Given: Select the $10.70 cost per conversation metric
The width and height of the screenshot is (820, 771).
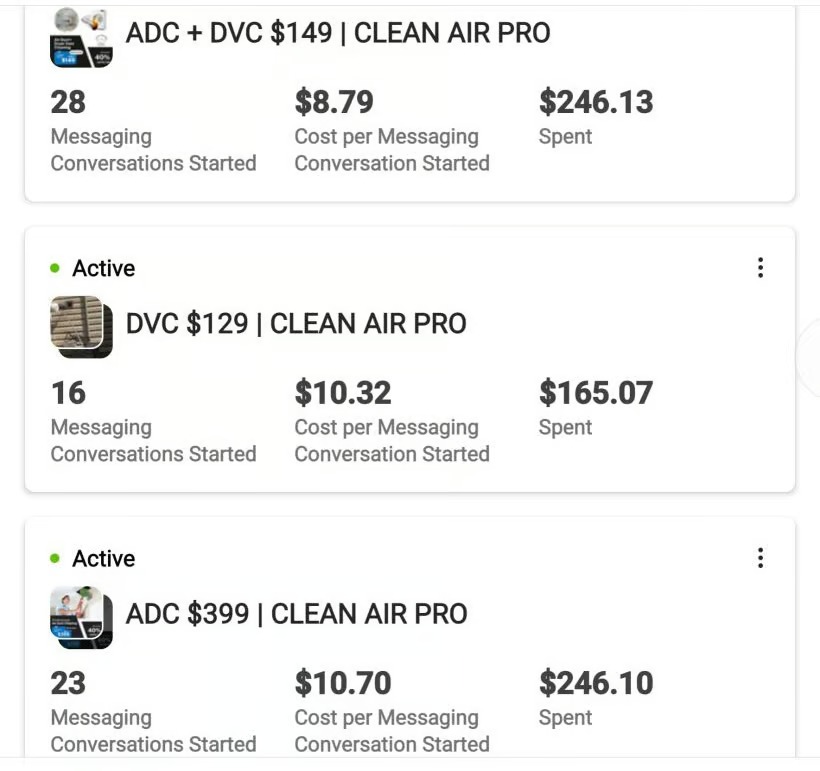Looking at the screenshot, I should pyautogui.click(x=342, y=683).
